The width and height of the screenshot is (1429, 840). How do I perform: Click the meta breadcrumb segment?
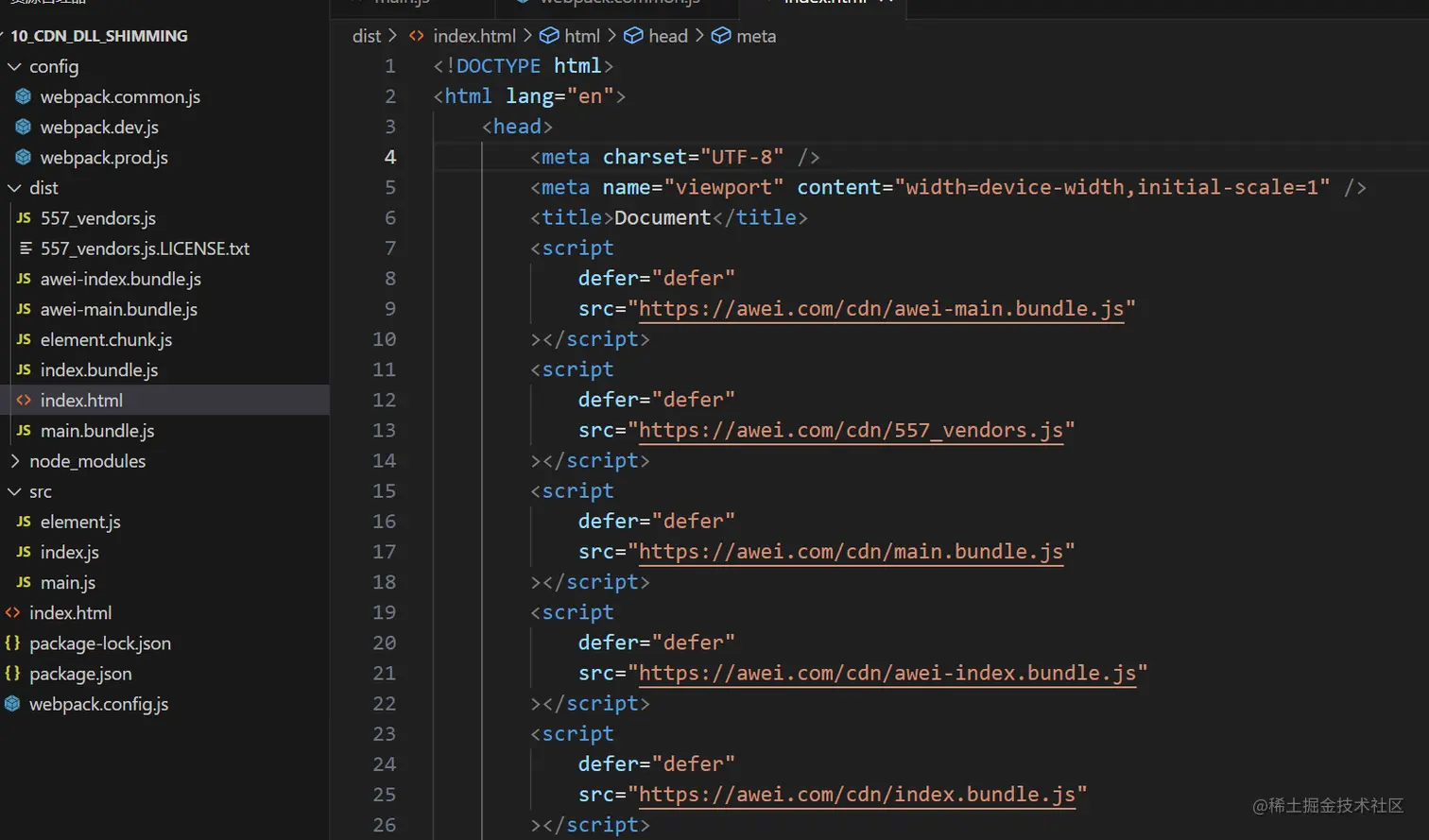click(756, 36)
